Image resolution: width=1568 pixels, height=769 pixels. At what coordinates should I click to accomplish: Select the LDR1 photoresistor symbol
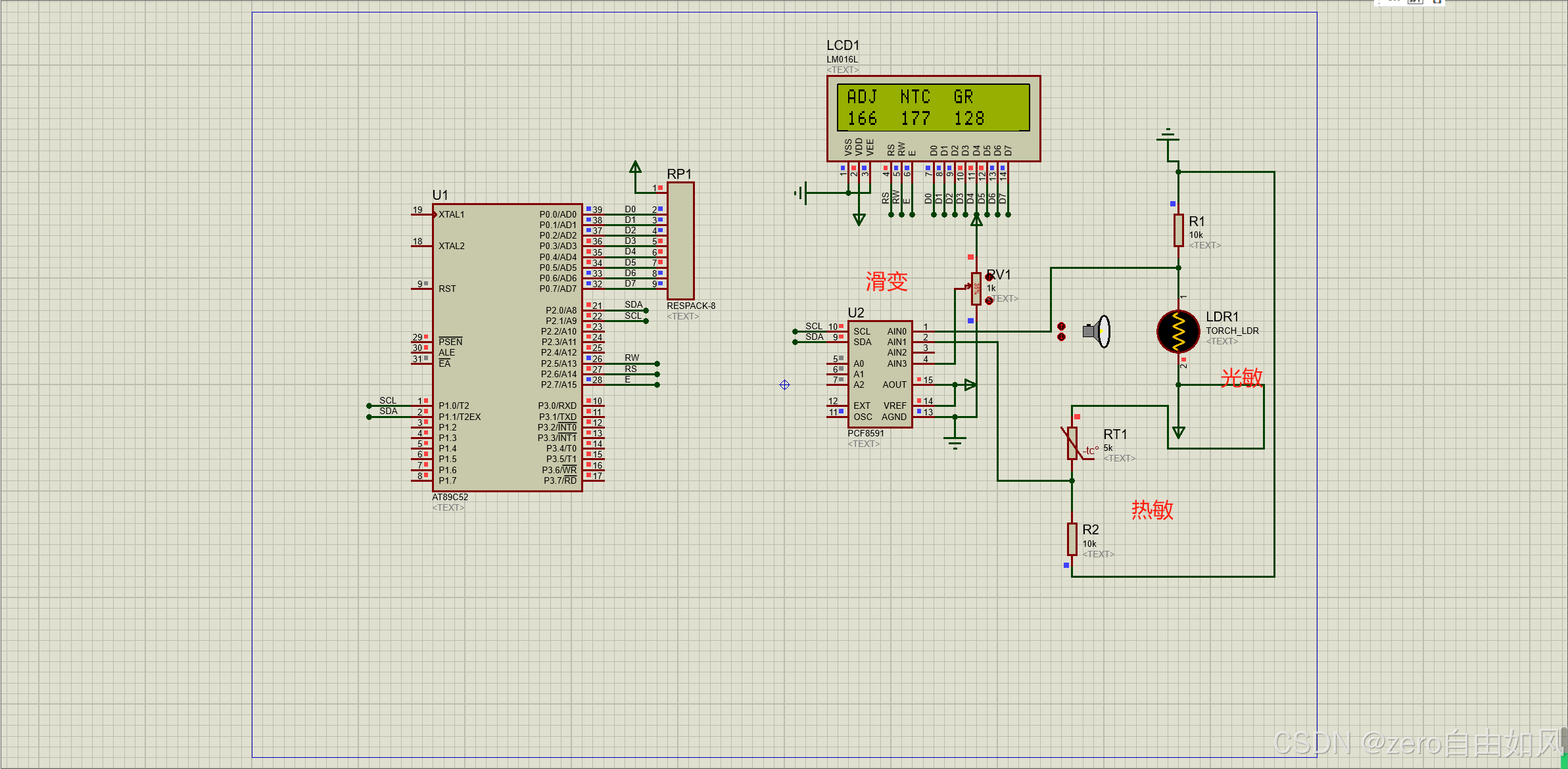1178,331
